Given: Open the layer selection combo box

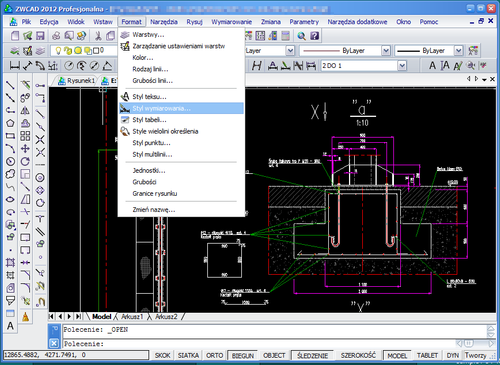Looking at the screenshot, I should (x=84, y=51).
